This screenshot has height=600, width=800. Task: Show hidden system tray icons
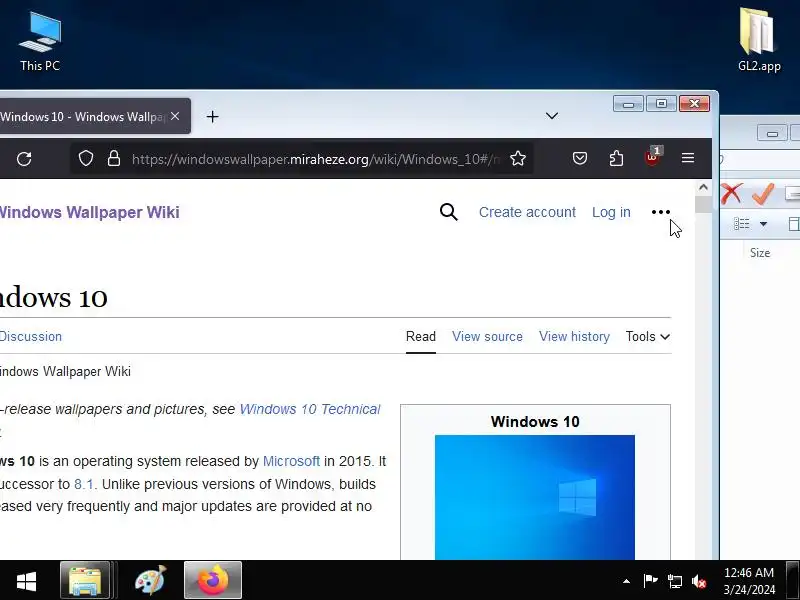click(x=626, y=581)
